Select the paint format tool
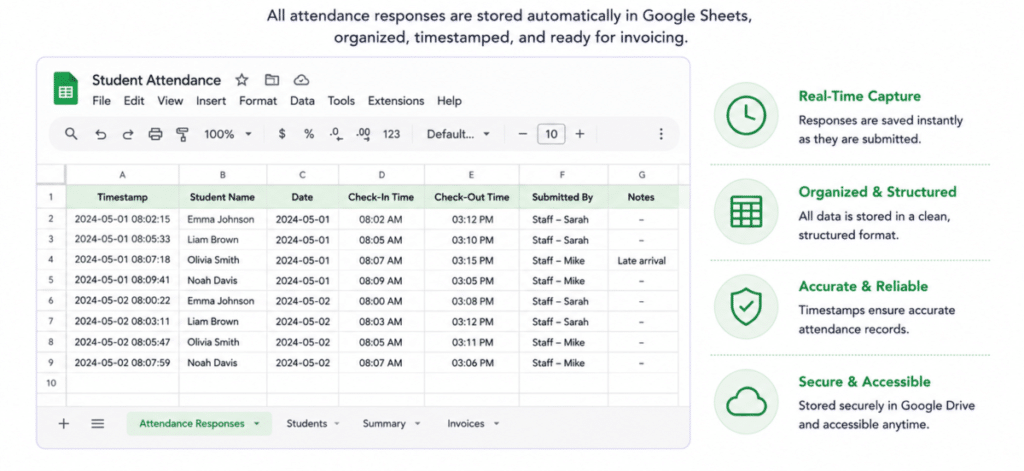This screenshot has height=471, width=1024. pyautogui.click(x=182, y=134)
